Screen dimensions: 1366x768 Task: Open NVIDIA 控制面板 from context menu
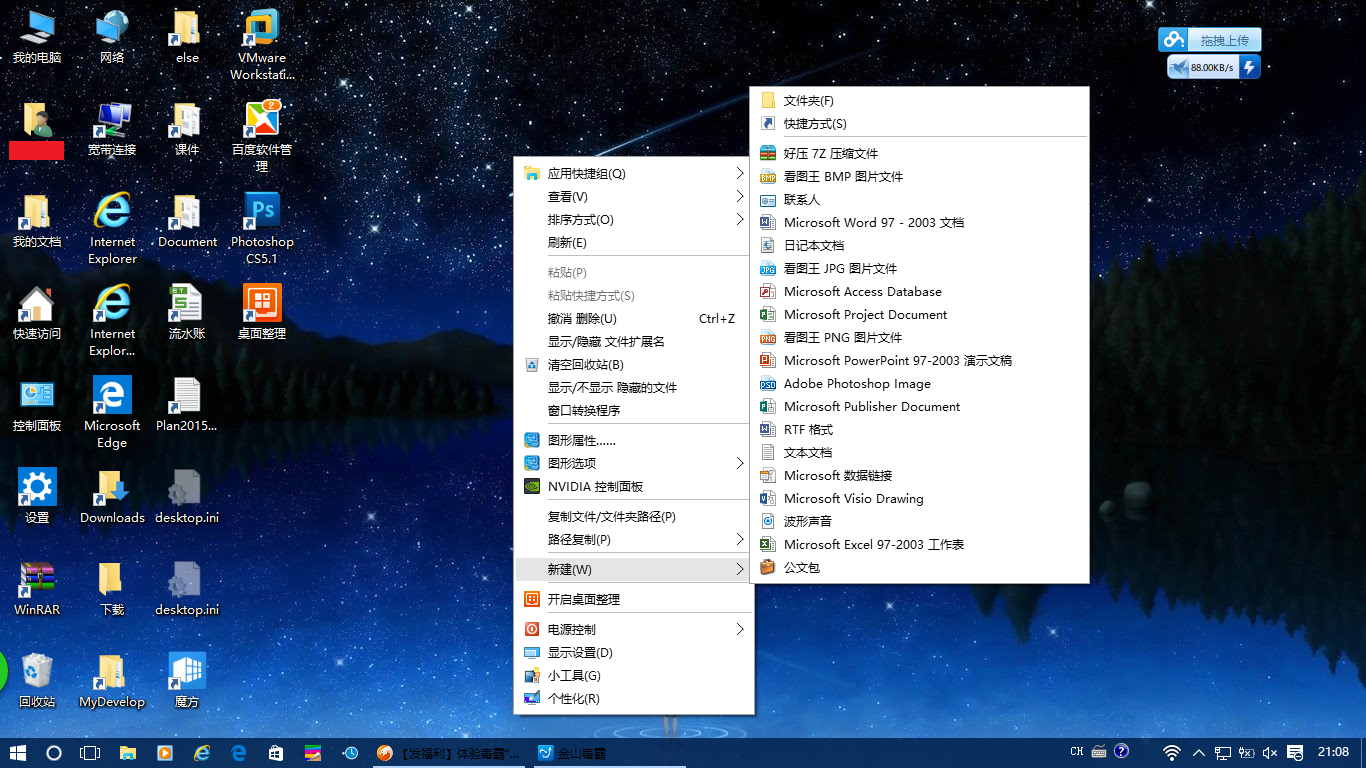click(634, 486)
